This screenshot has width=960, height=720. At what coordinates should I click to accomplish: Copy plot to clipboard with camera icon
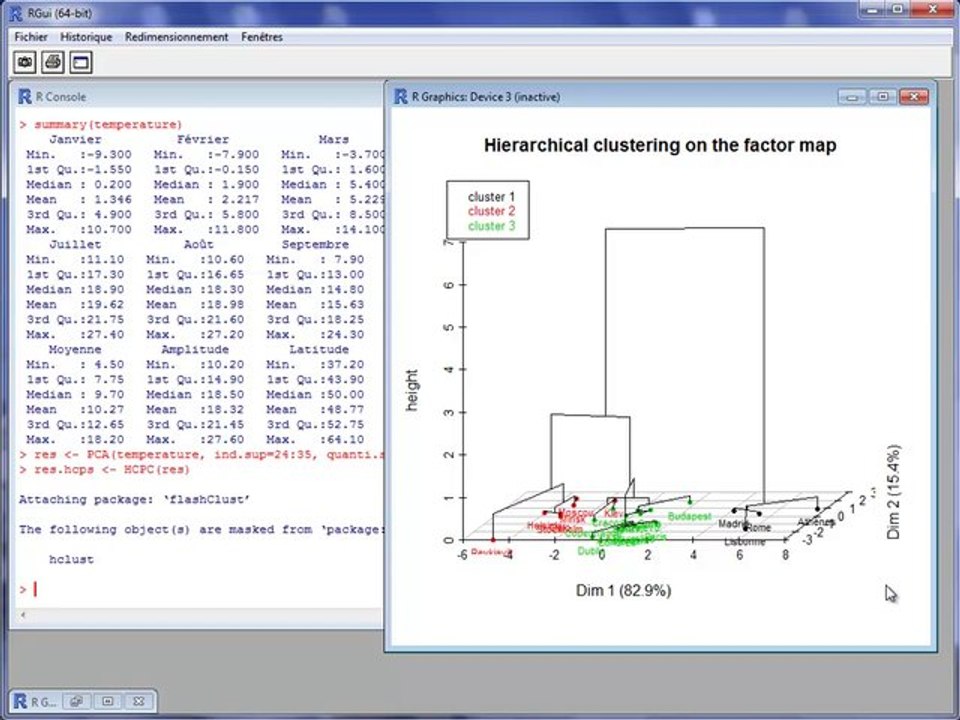tap(25, 62)
